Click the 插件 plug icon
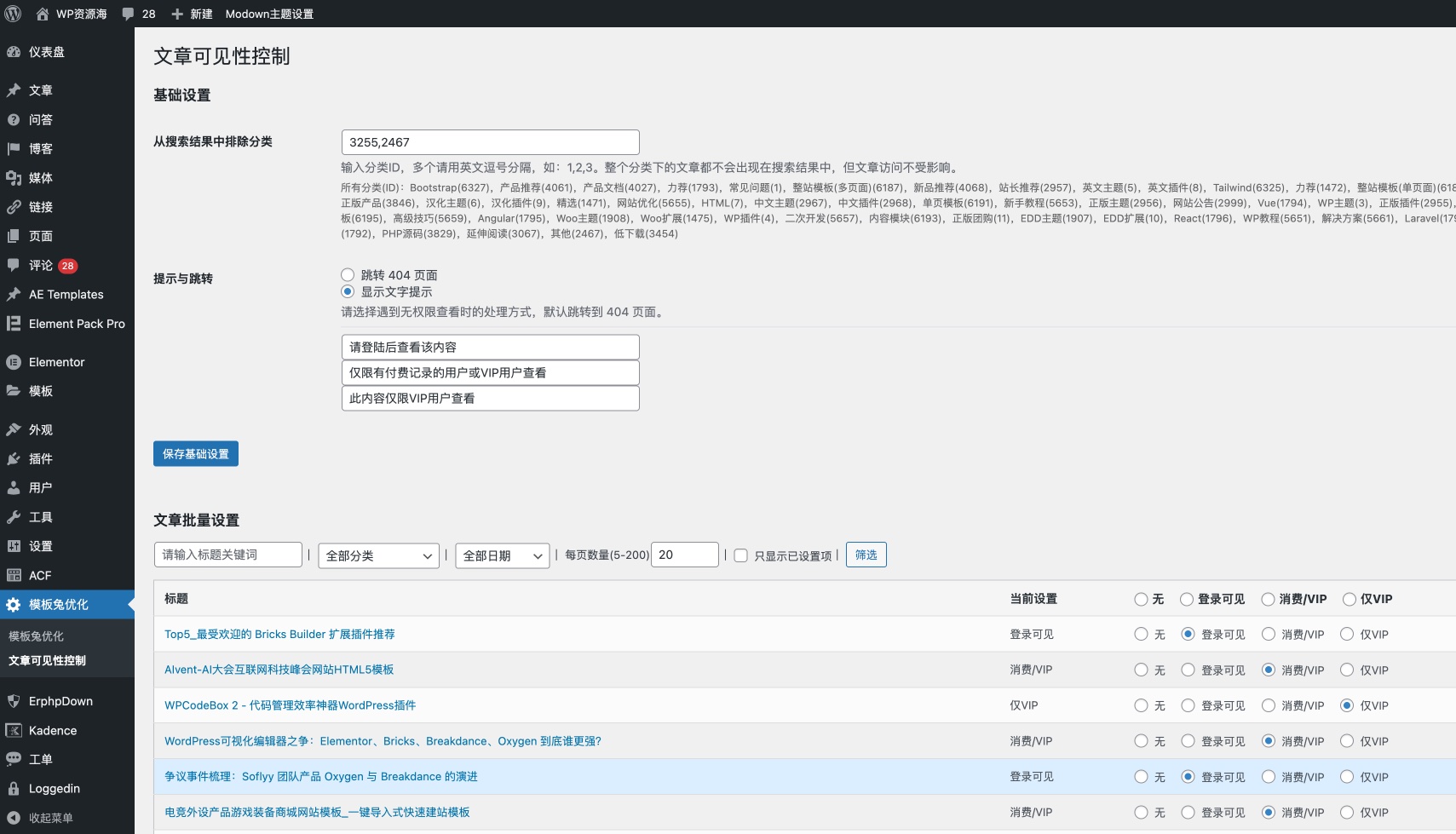Image resolution: width=1456 pixels, height=834 pixels. point(14,458)
